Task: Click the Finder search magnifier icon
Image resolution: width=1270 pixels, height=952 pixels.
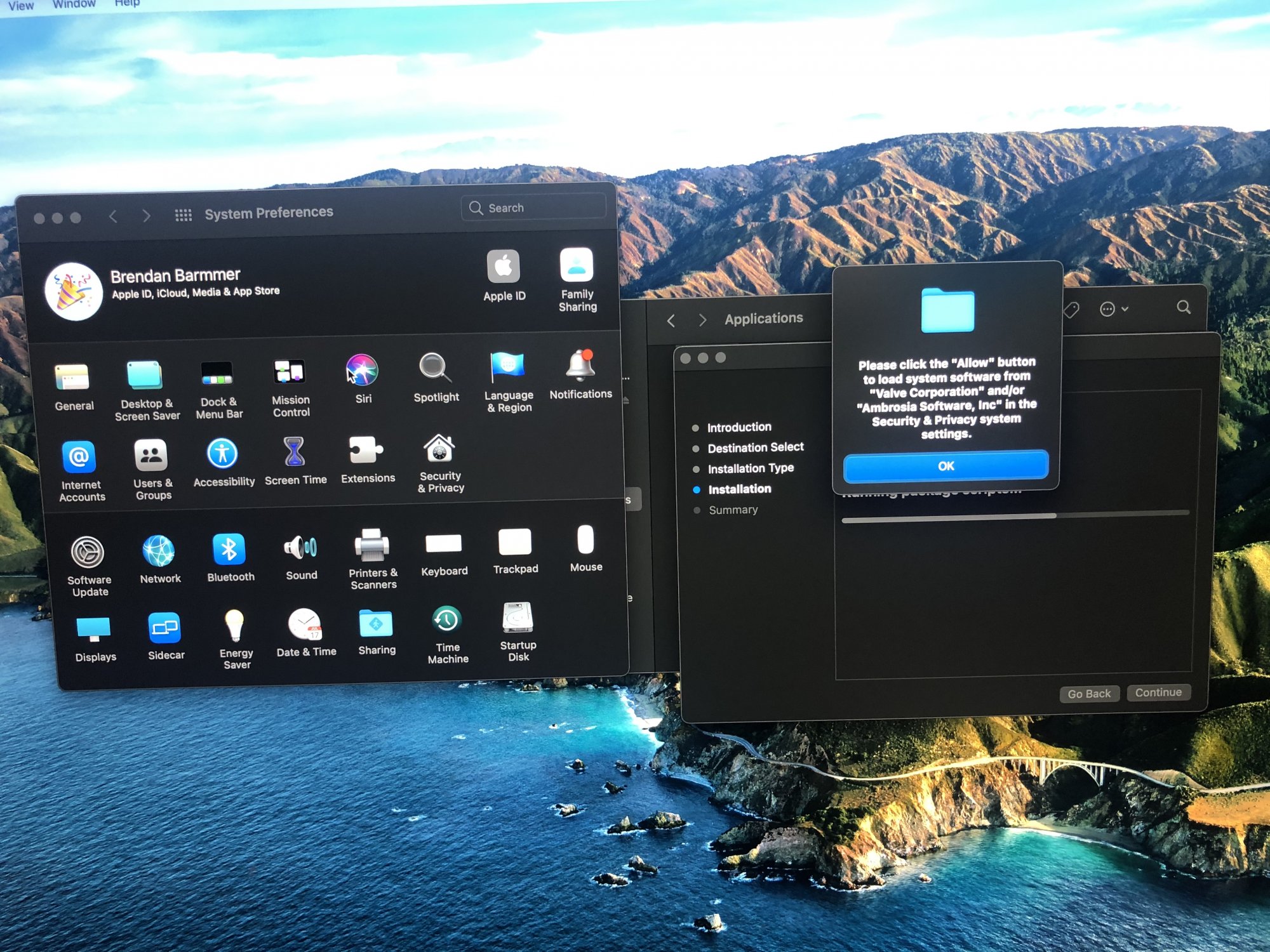Action: [1183, 307]
